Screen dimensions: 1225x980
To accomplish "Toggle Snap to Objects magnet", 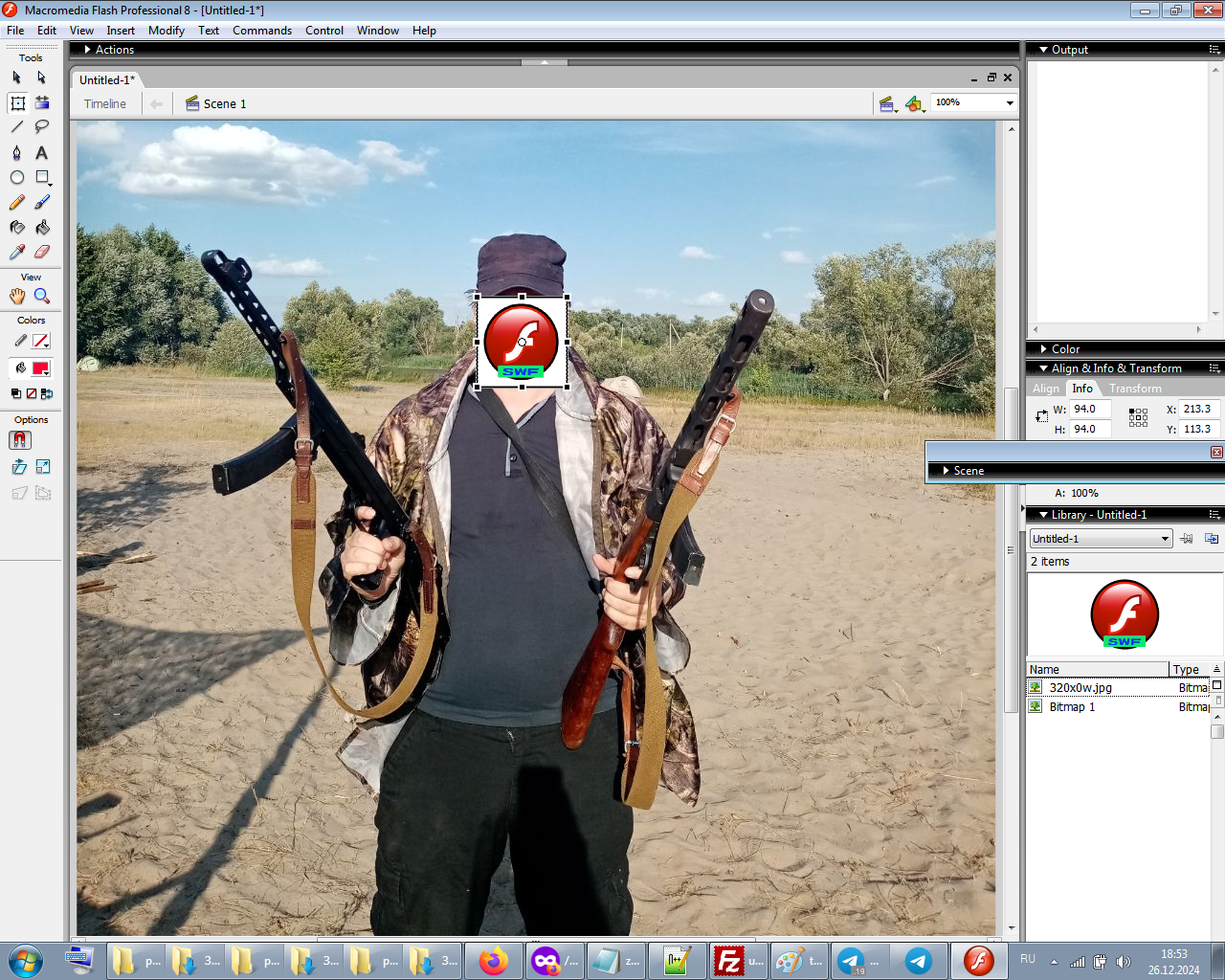I will pos(20,440).
